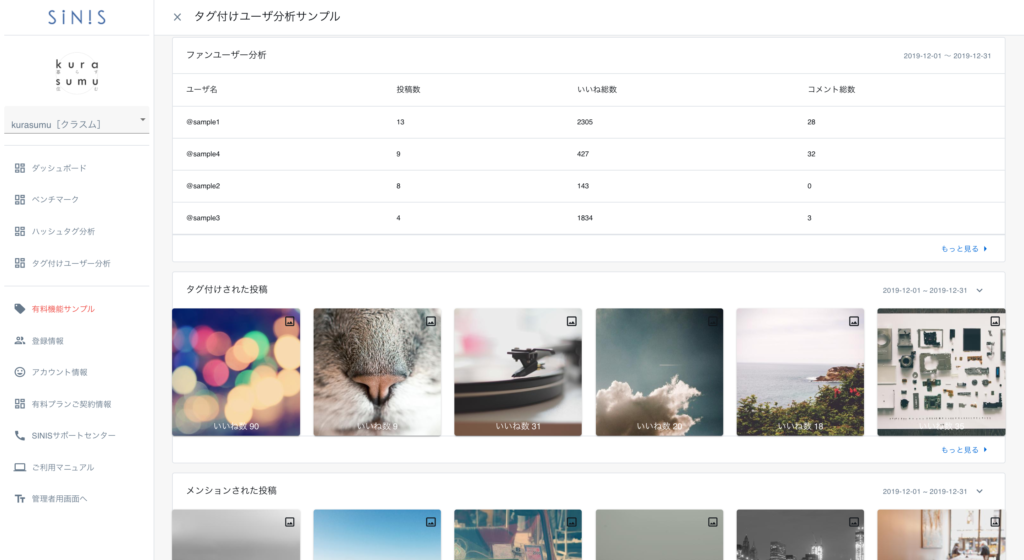Open 有料プランご契約情報 page
This screenshot has height=560, width=1024.
tap(71, 404)
